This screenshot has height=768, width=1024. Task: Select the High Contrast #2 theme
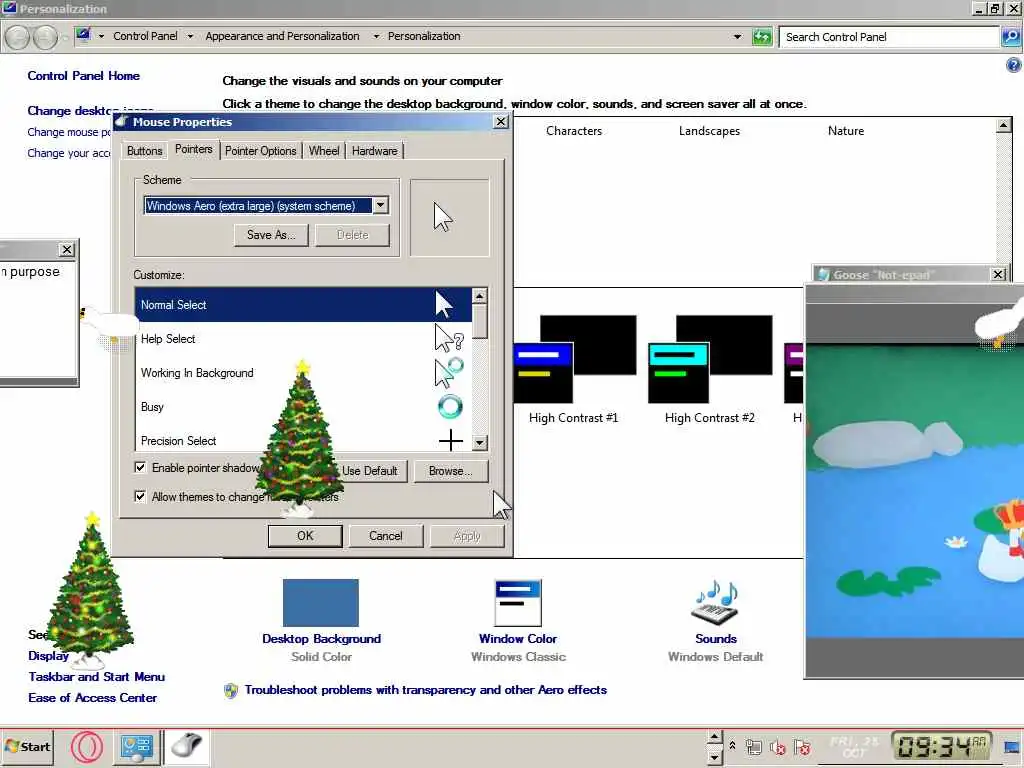[x=709, y=369]
